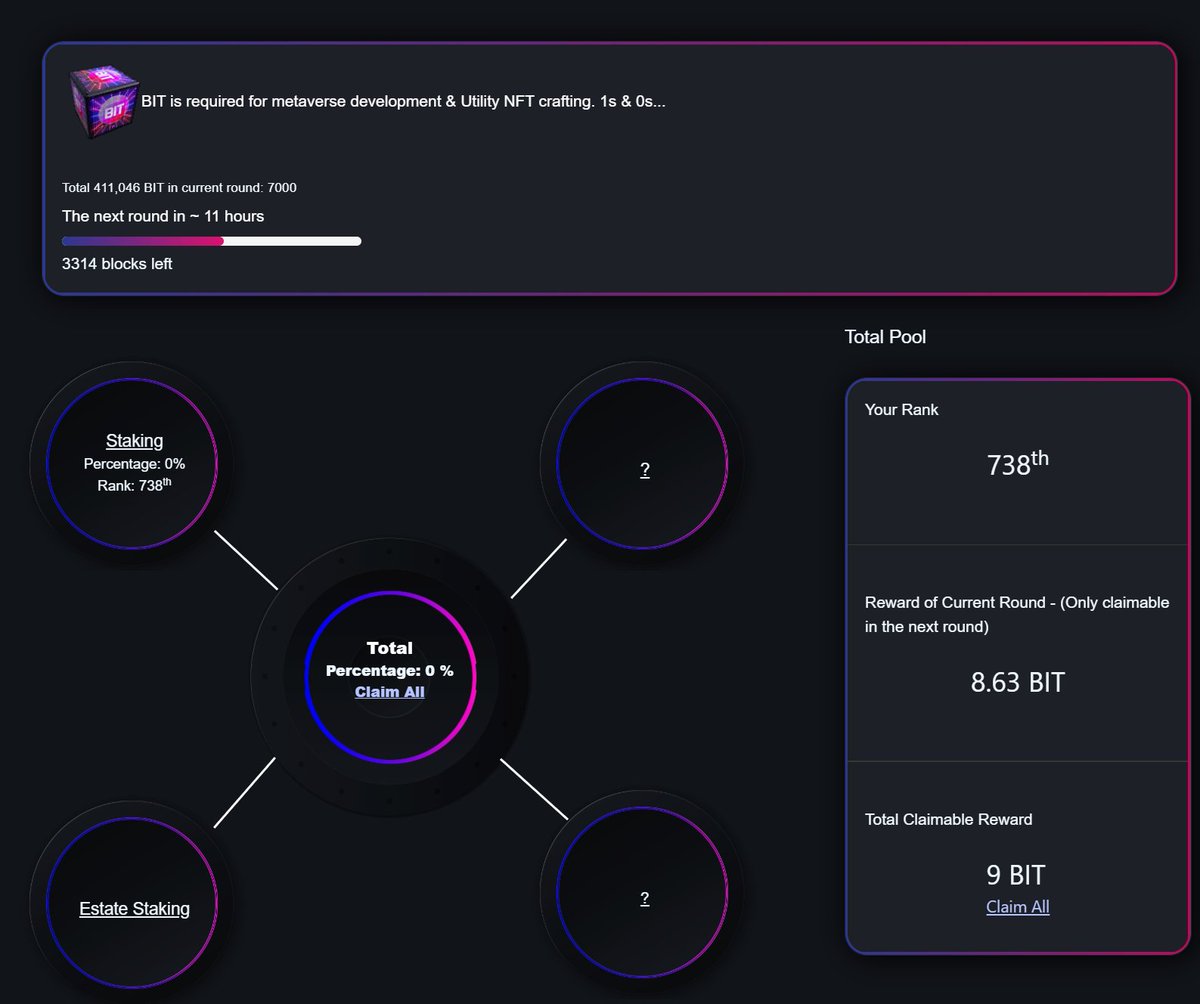Open the Estate Staking underlined label

[134, 908]
